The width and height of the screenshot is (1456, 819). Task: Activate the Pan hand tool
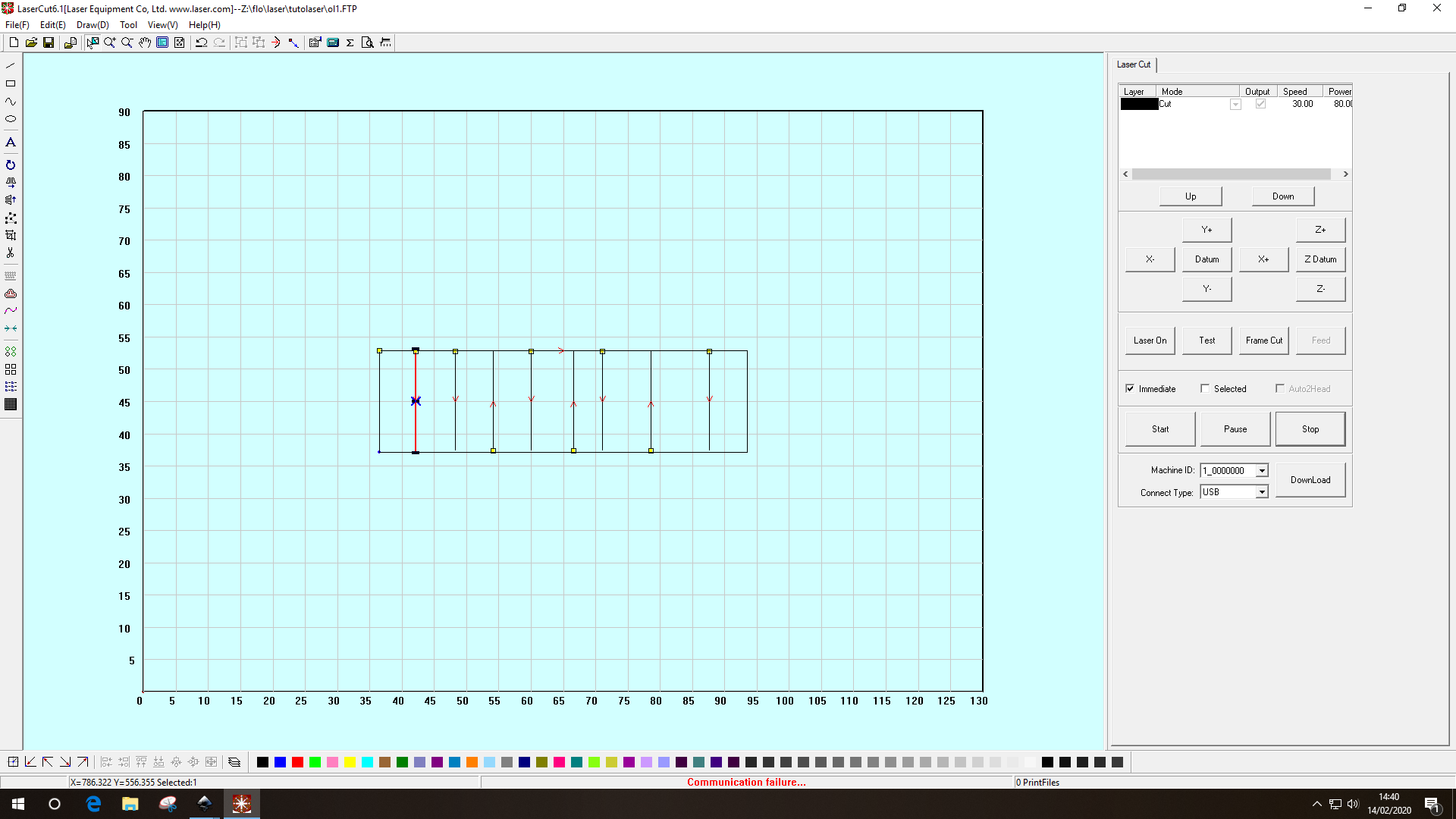(x=145, y=42)
